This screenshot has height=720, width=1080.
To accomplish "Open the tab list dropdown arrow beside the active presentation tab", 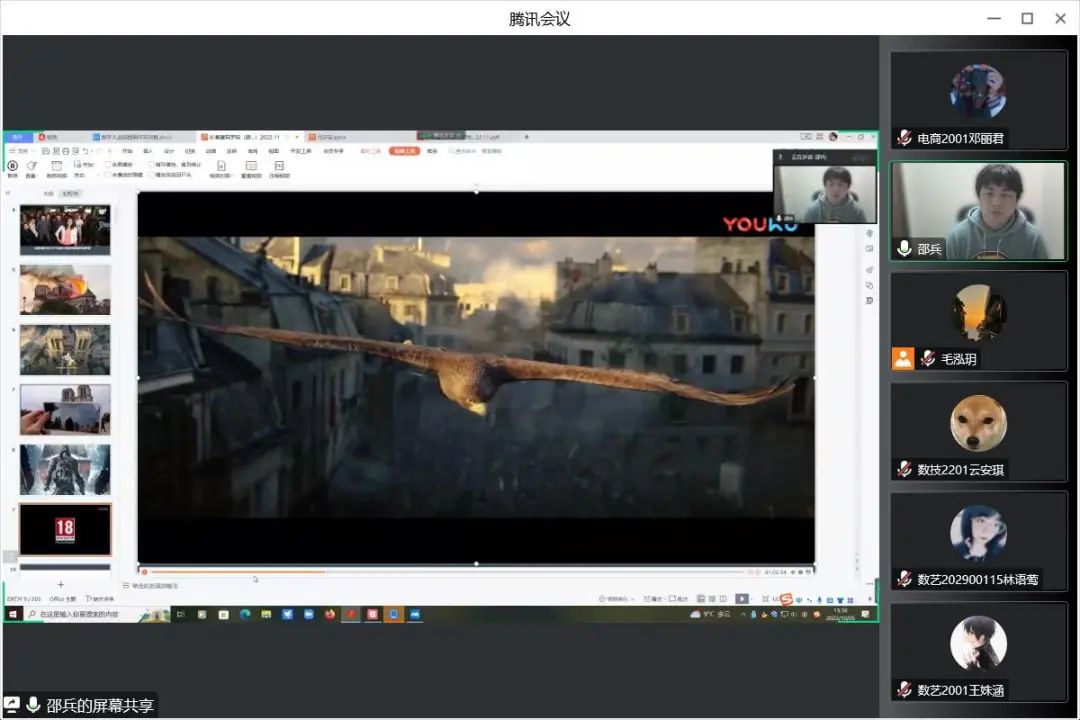I will [x=298, y=137].
